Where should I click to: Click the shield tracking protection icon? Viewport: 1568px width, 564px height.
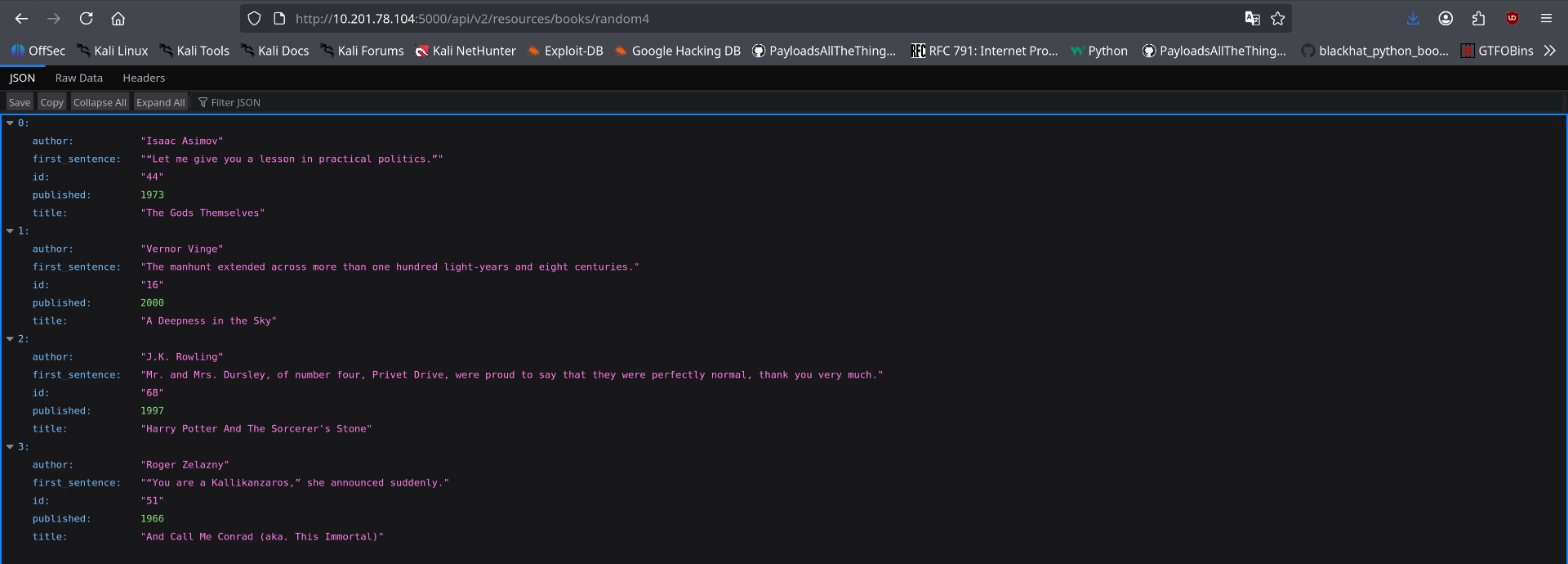254,19
